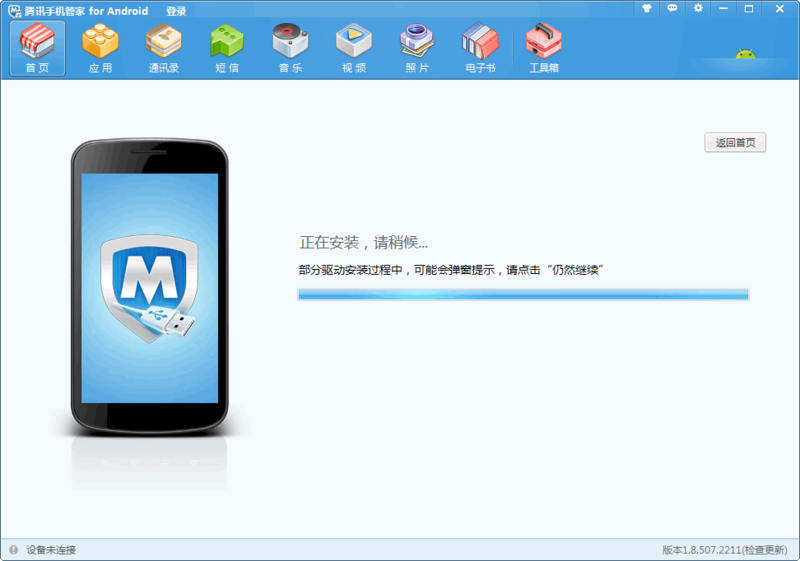Click 检查更新 in the version text
This screenshot has width=800, height=561.
pyautogui.click(x=764, y=550)
